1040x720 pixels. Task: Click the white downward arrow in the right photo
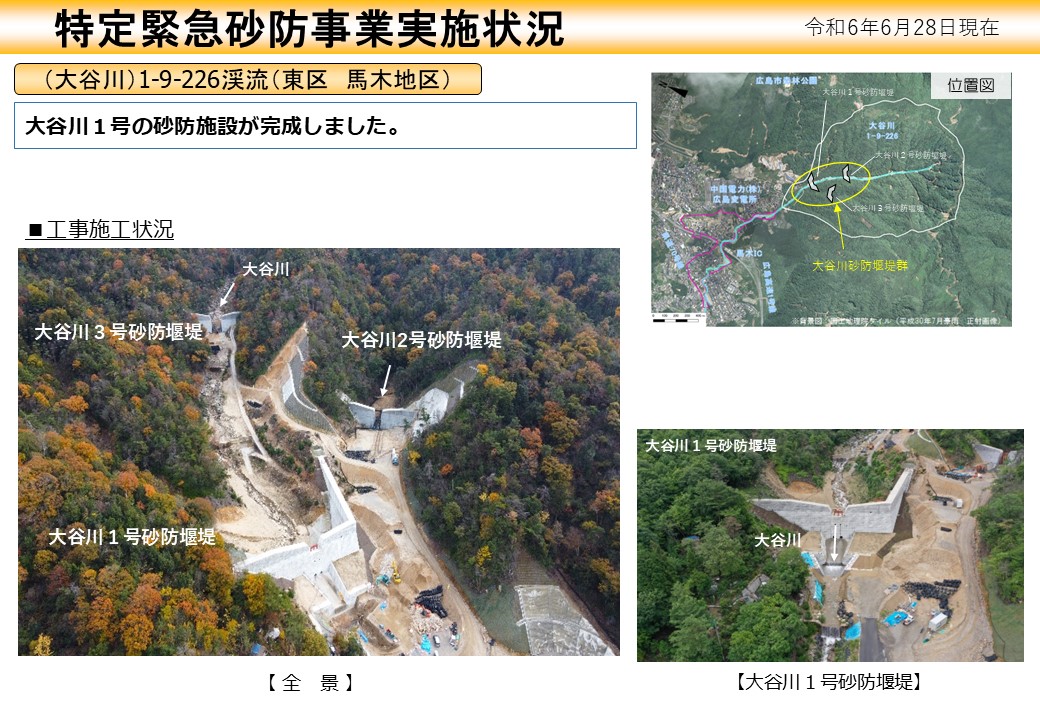[837, 541]
